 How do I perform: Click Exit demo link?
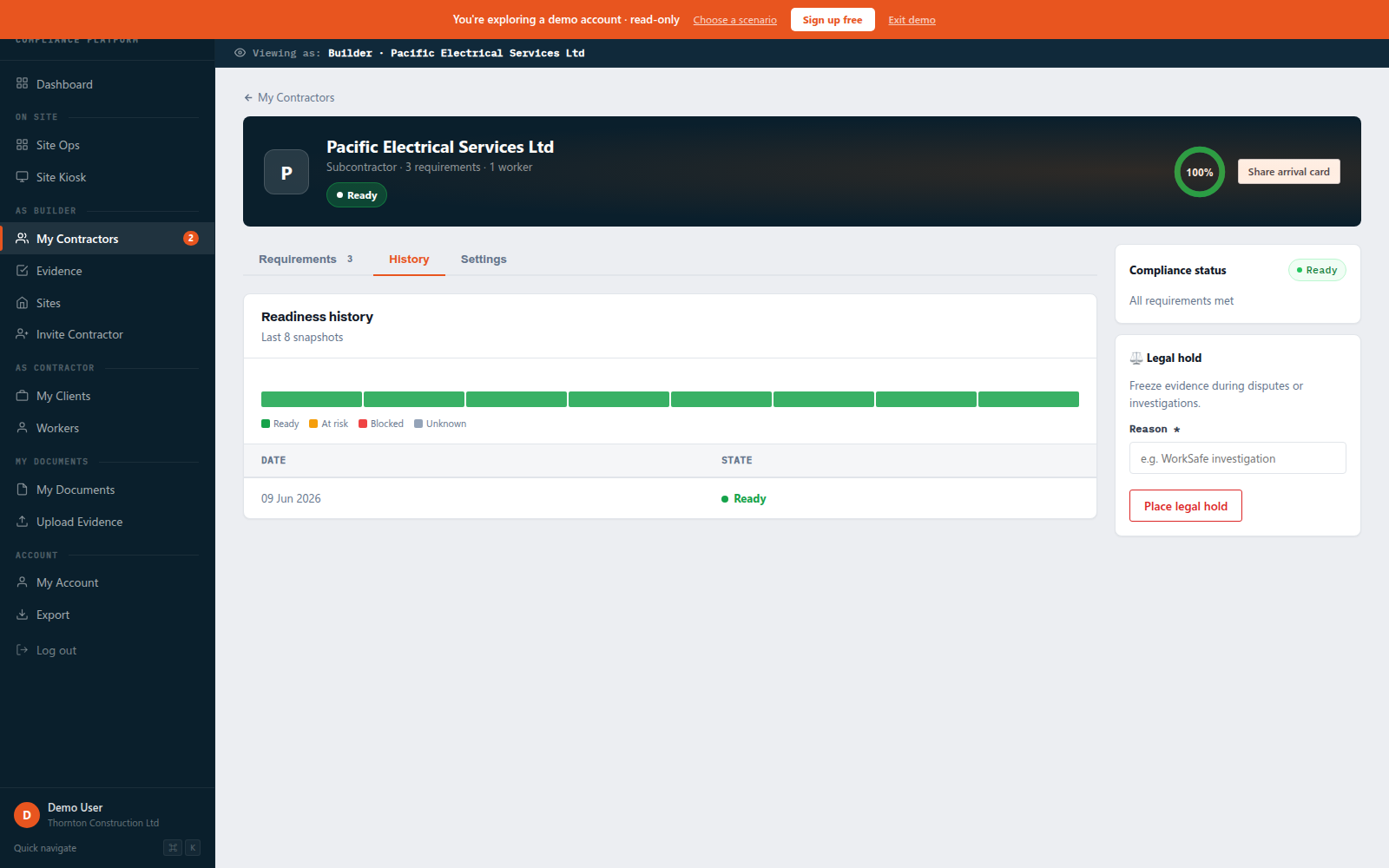point(912,20)
